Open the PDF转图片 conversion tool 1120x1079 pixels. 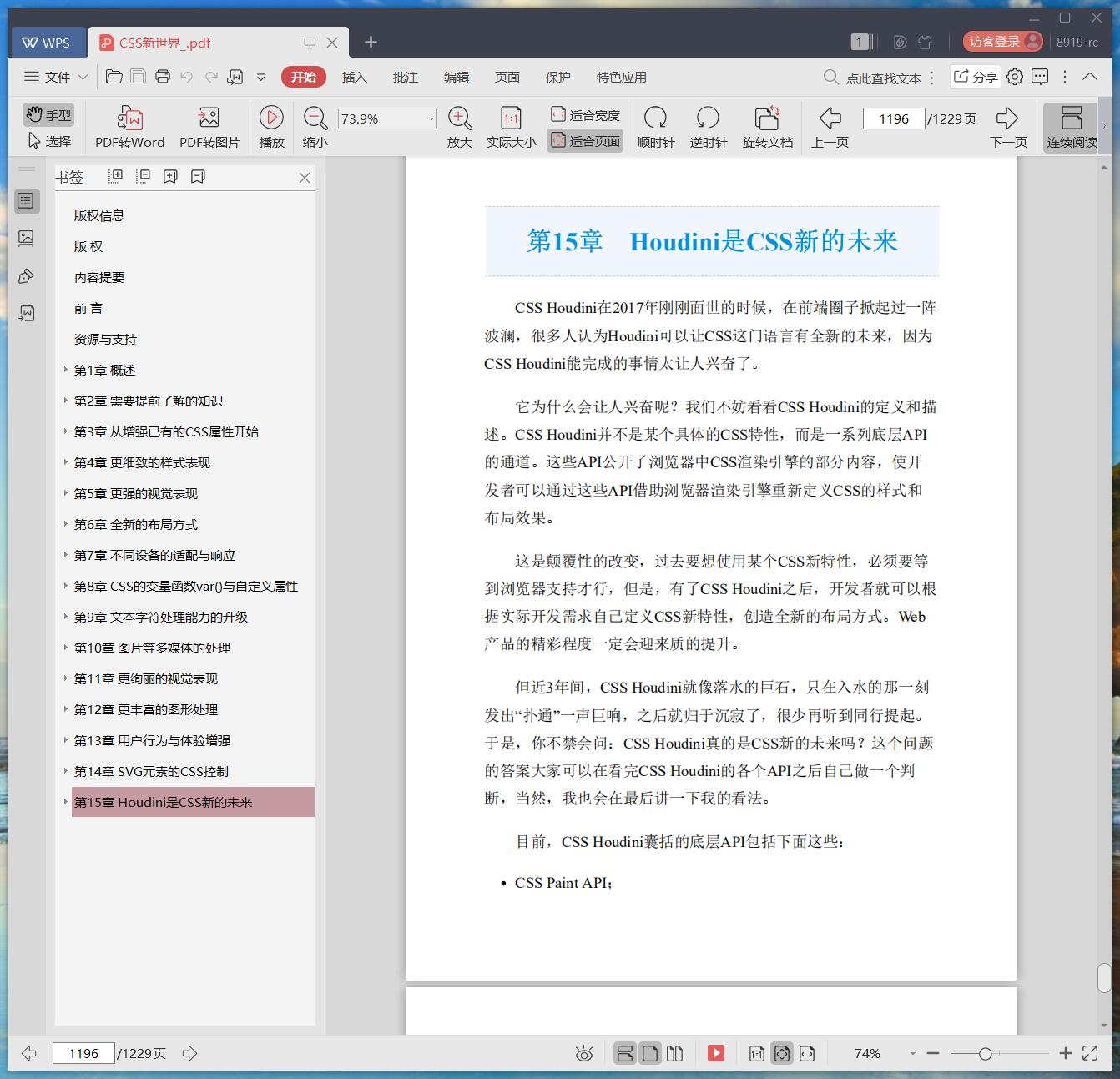[x=208, y=125]
